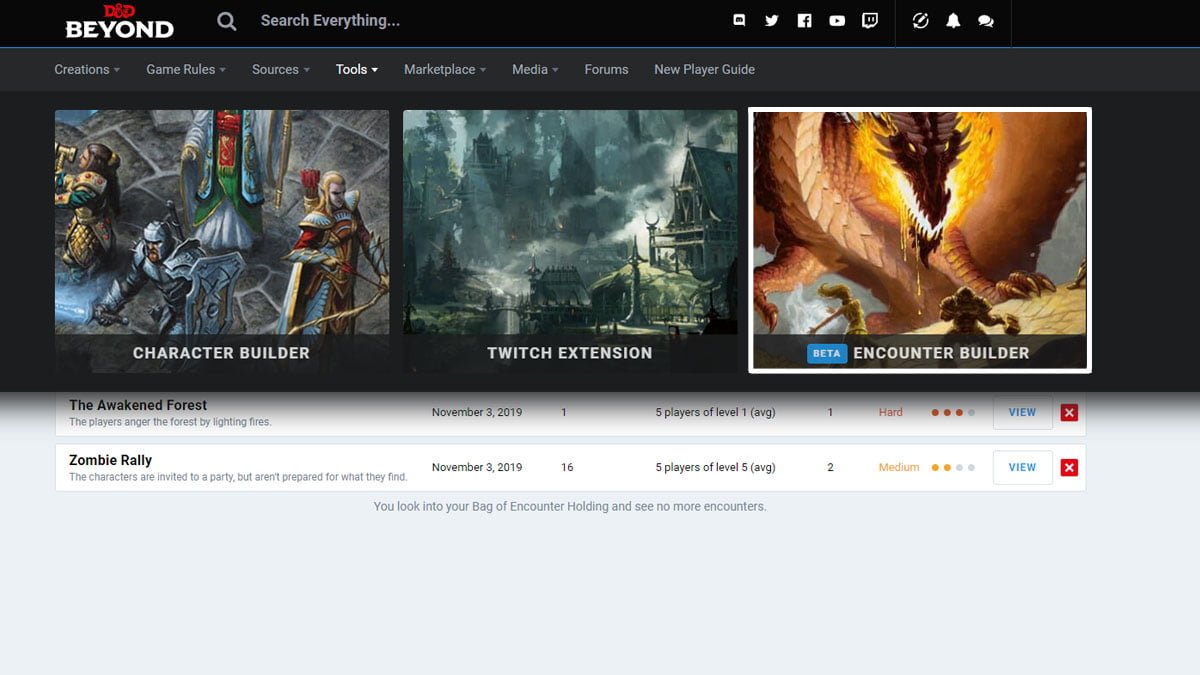Delete the Zombie Rally encounter

click(1069, 467)
